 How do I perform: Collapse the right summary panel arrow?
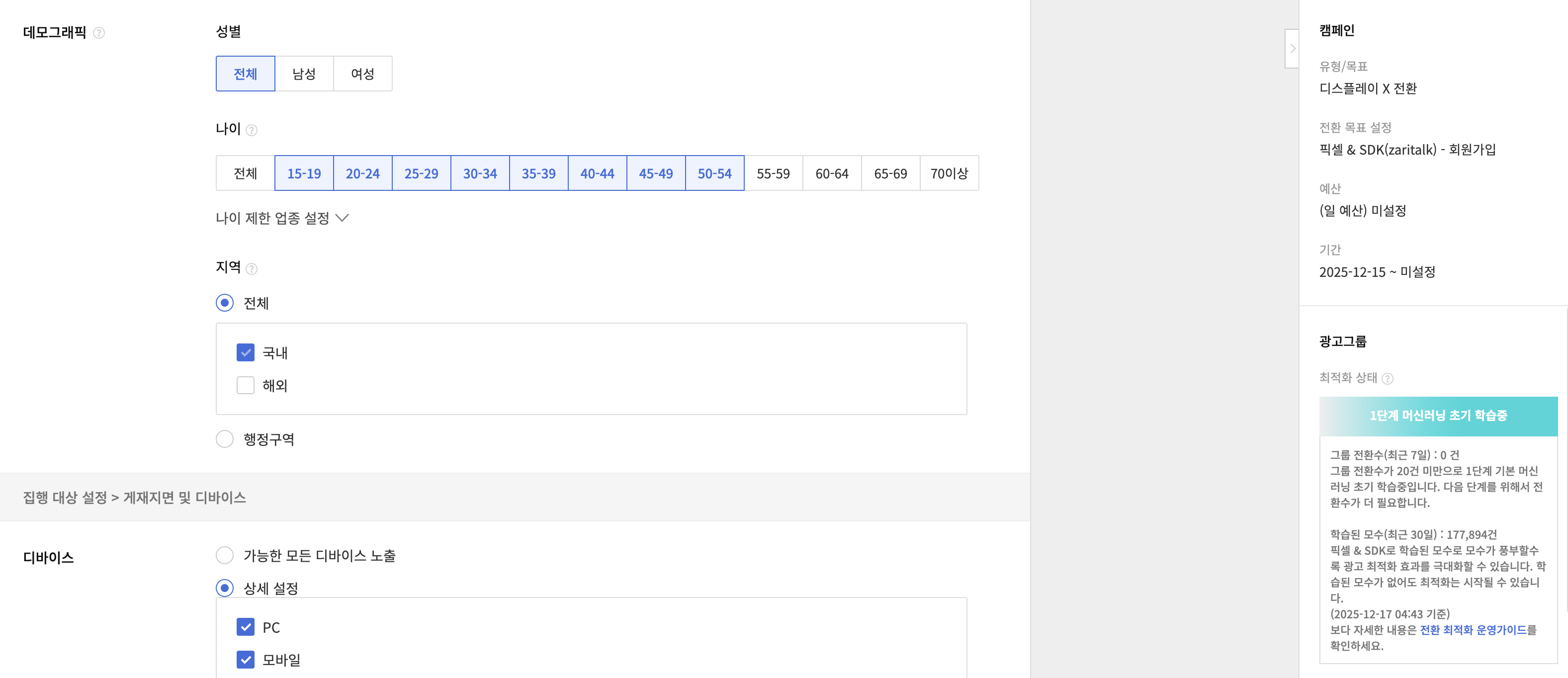pos(1292,49)
